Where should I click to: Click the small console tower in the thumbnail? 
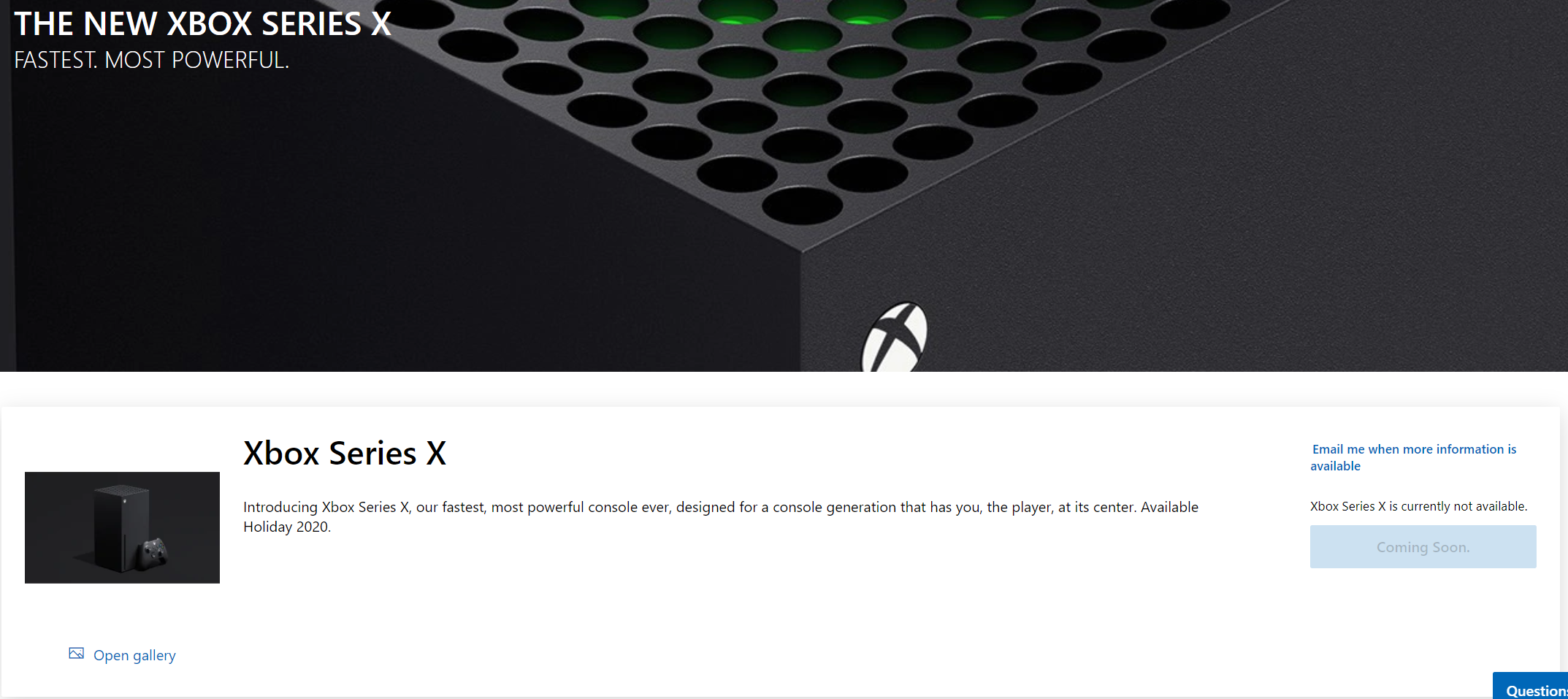point(121,529)
